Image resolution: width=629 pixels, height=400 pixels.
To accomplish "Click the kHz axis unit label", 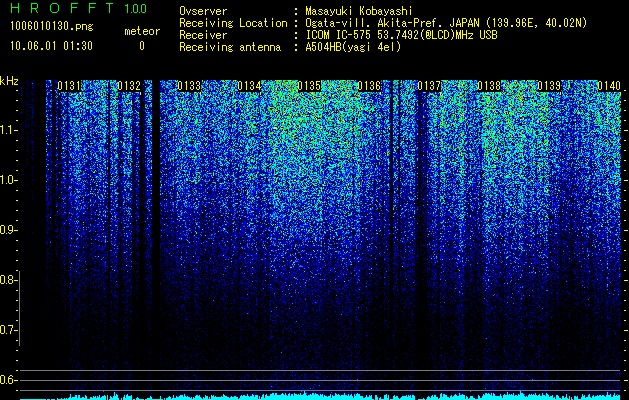I will tap(9, 81).
